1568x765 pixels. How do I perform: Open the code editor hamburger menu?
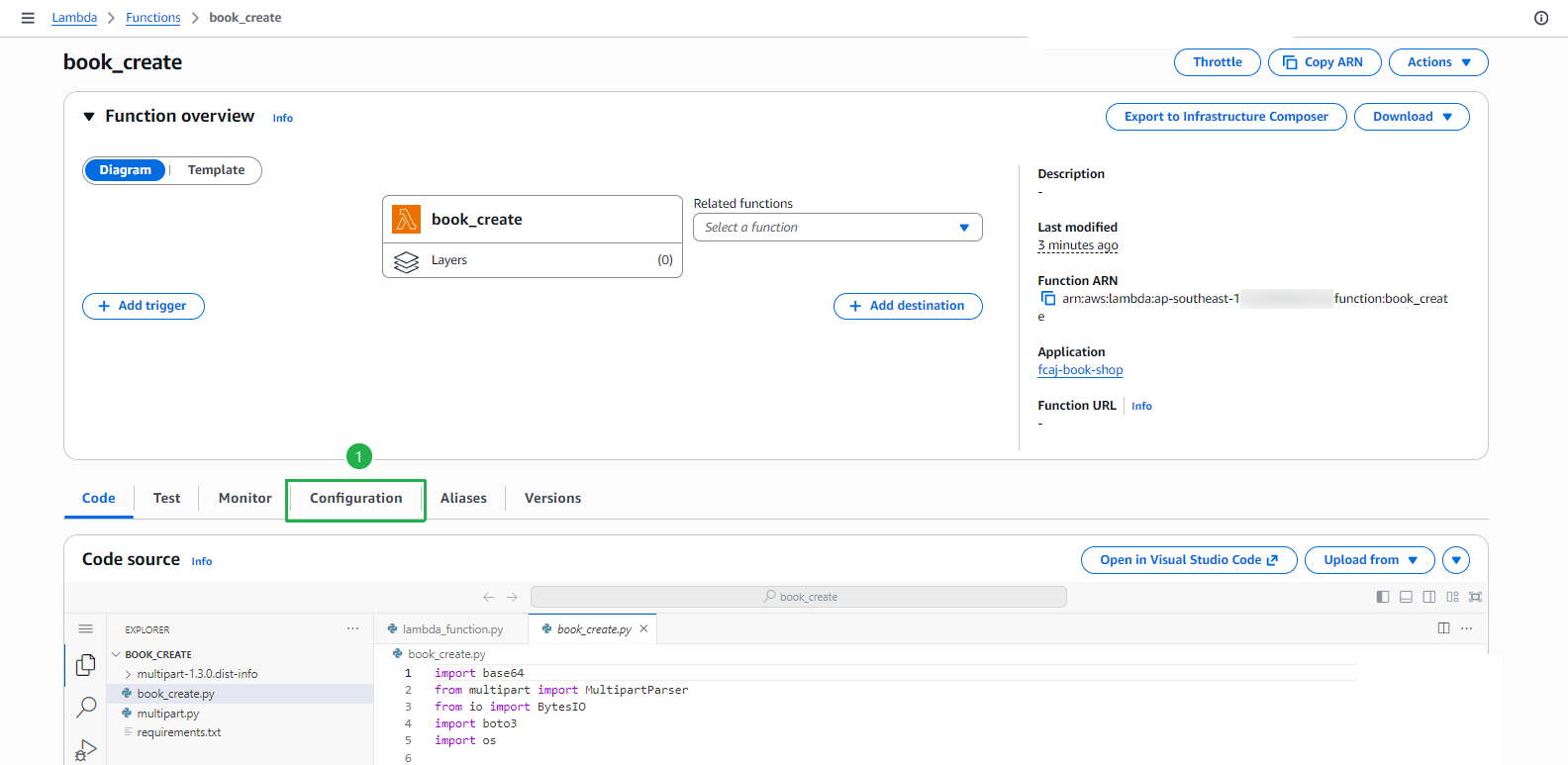point(86,629)
